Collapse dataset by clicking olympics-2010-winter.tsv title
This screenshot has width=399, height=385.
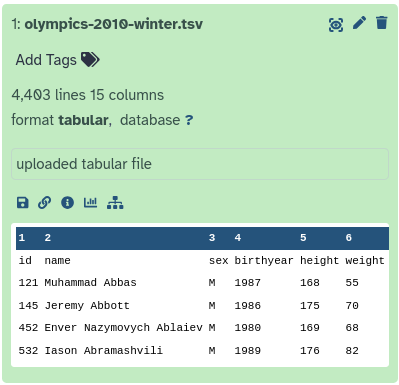(x=114, y=24)
